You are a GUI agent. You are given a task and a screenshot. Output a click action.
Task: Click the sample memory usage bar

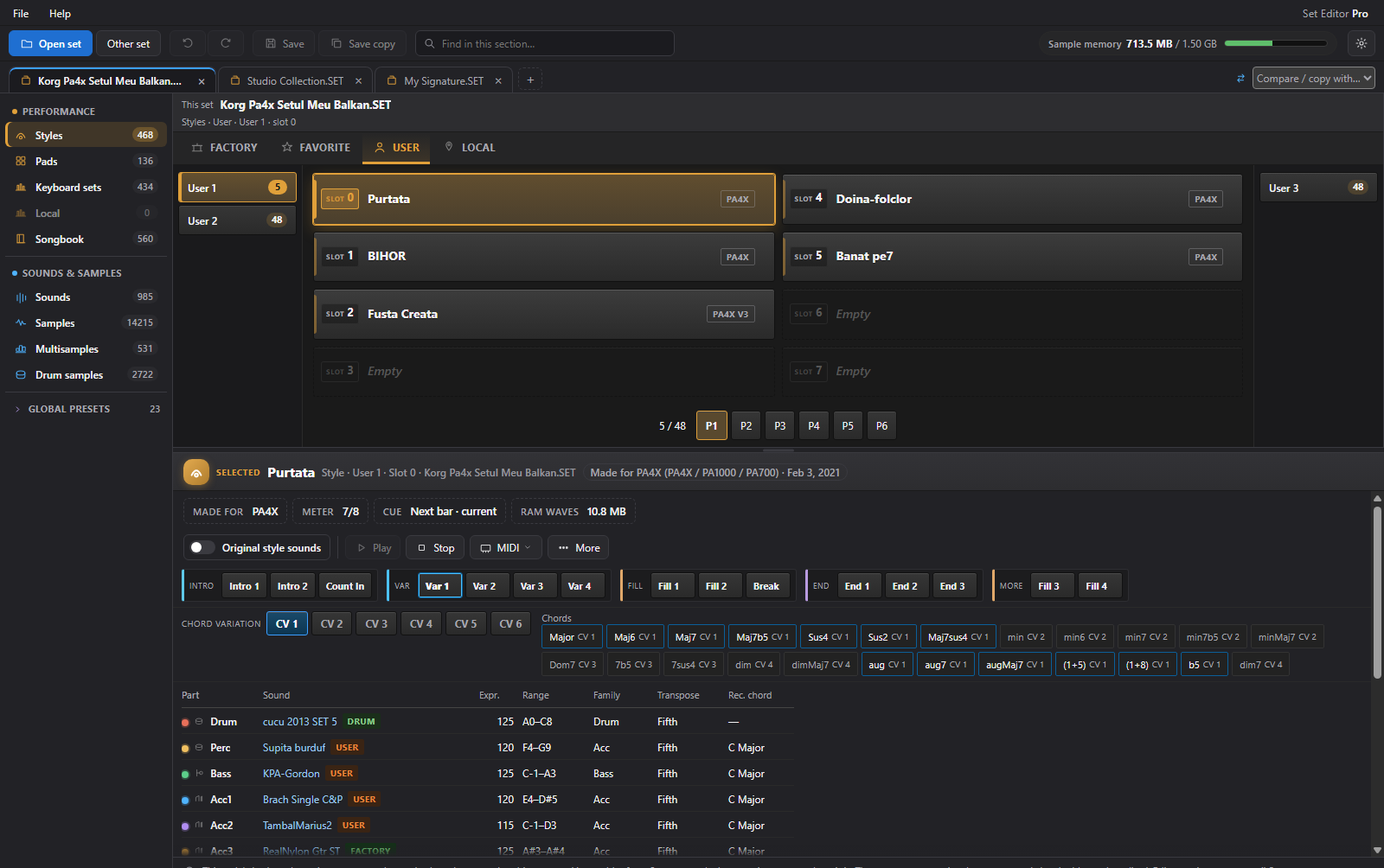(1276, 43)
